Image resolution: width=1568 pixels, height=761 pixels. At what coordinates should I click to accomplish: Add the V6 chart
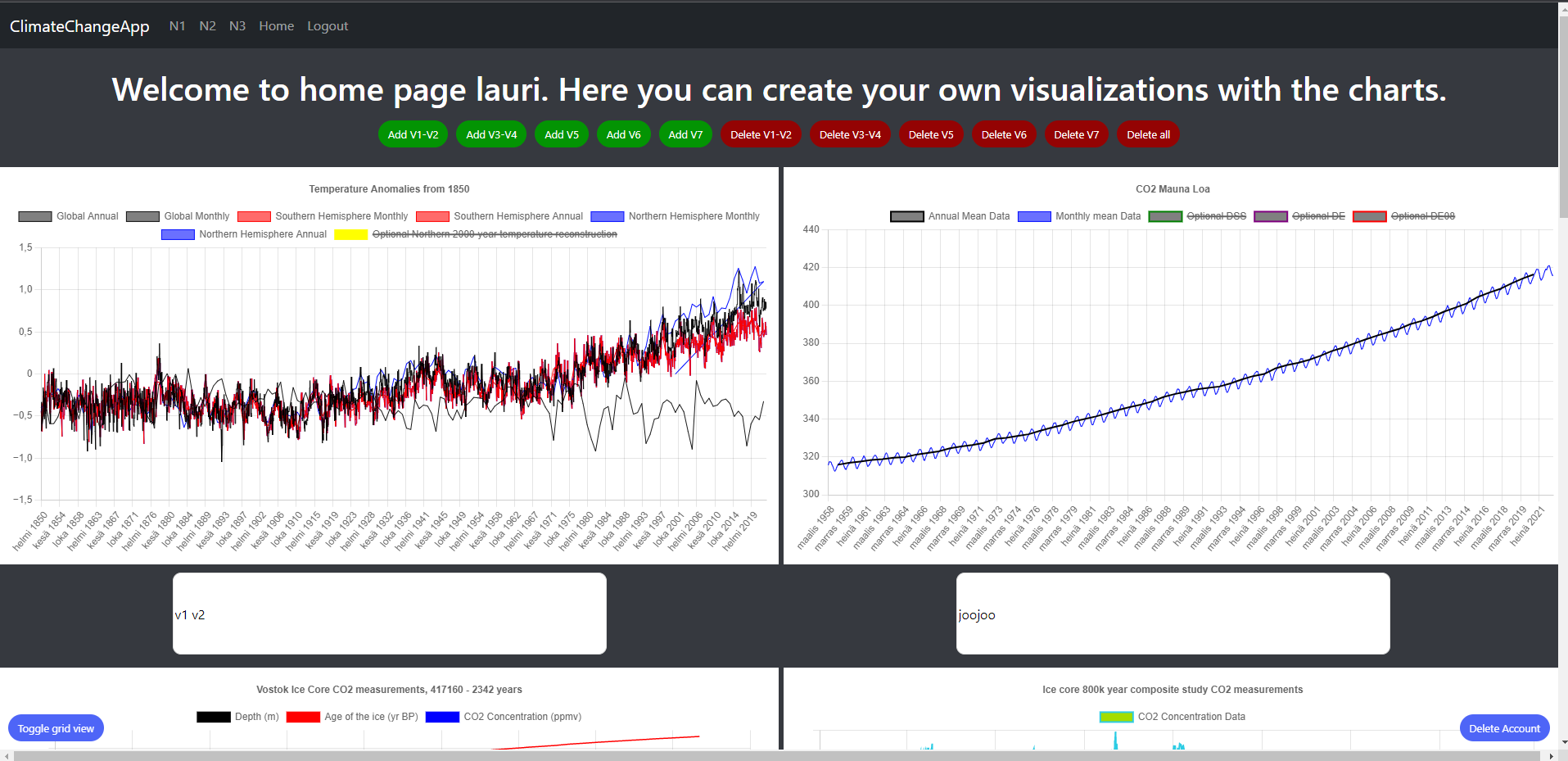624,134
